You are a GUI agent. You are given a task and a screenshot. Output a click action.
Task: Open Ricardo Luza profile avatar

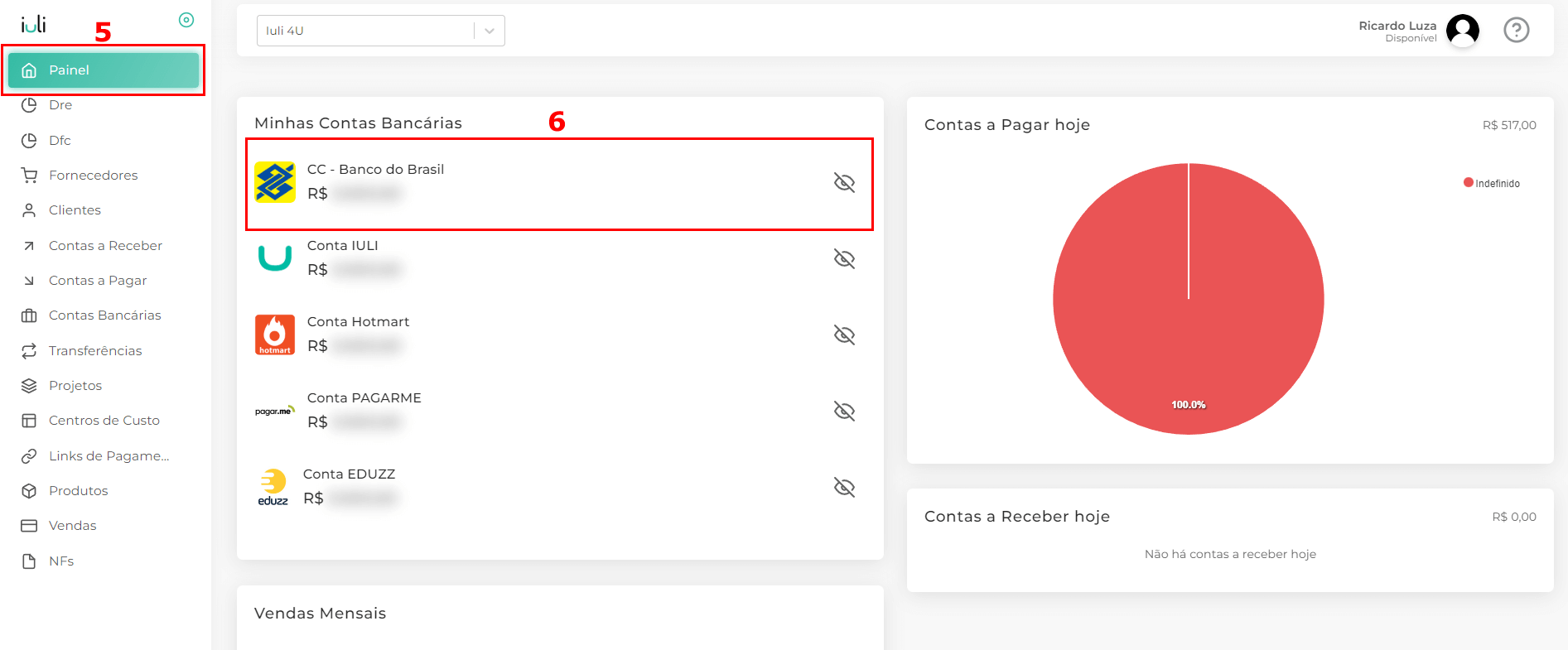(x=1462, y=31)
